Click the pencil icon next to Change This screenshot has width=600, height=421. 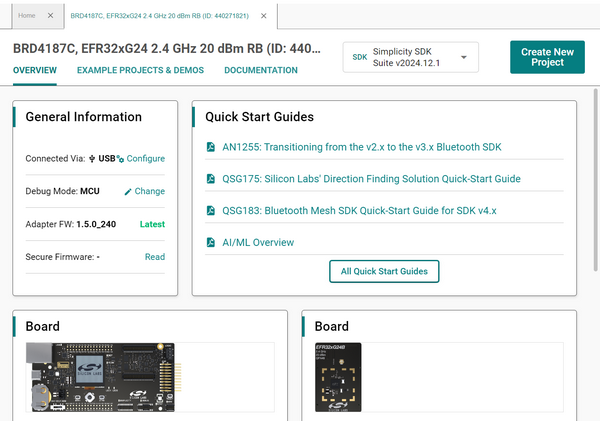pyautogui.click(x=128, y=192)
